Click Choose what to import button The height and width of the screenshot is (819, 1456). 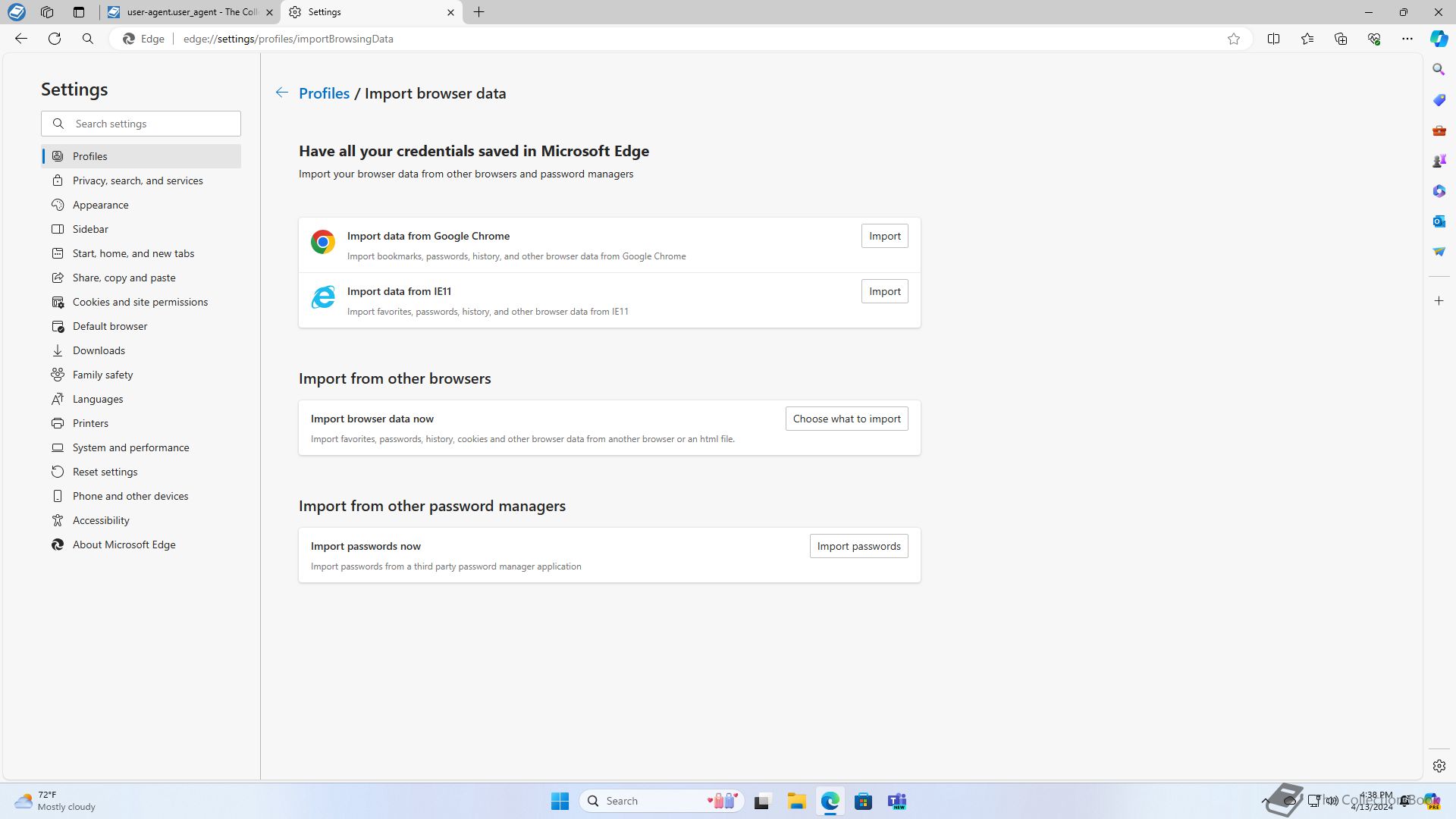[x=846, y=419]
